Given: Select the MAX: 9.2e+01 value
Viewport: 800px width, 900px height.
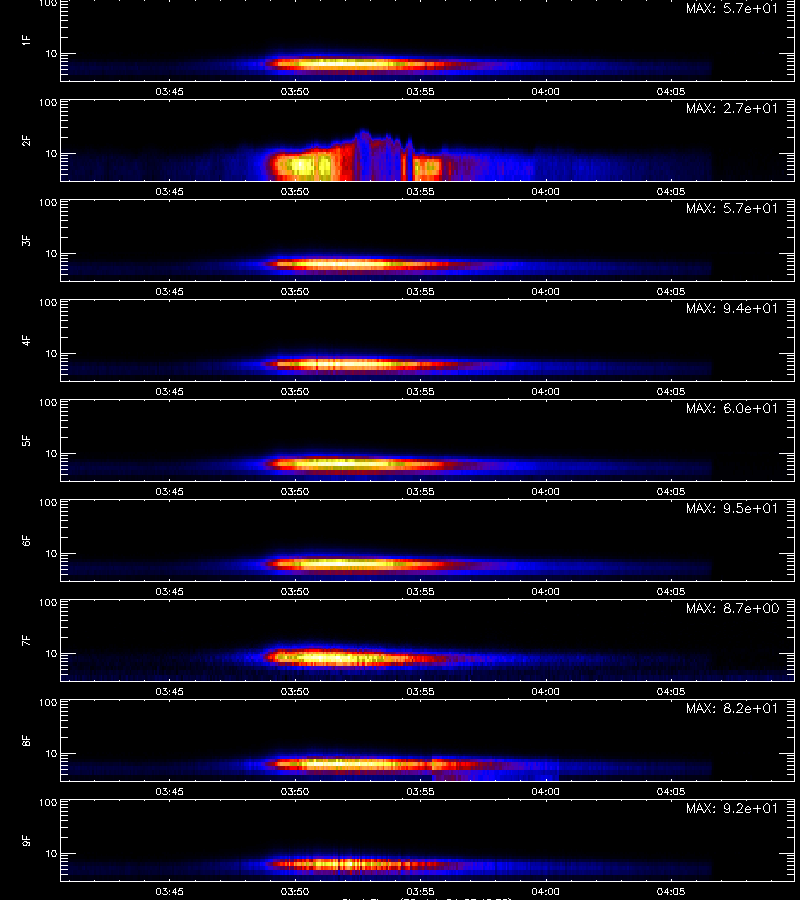Looking at the screenshot, I should point(732,808).
